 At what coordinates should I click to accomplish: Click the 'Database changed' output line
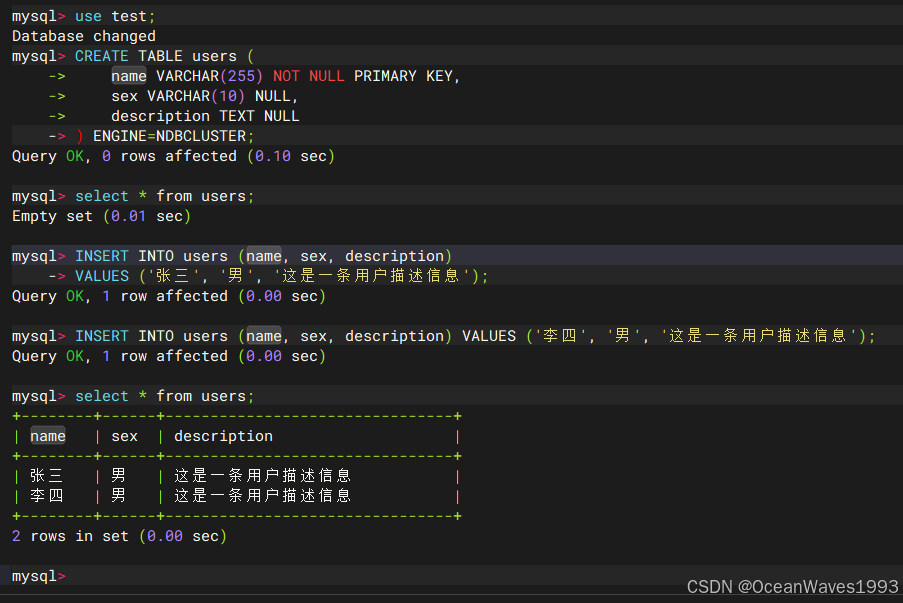coord(84,36)
